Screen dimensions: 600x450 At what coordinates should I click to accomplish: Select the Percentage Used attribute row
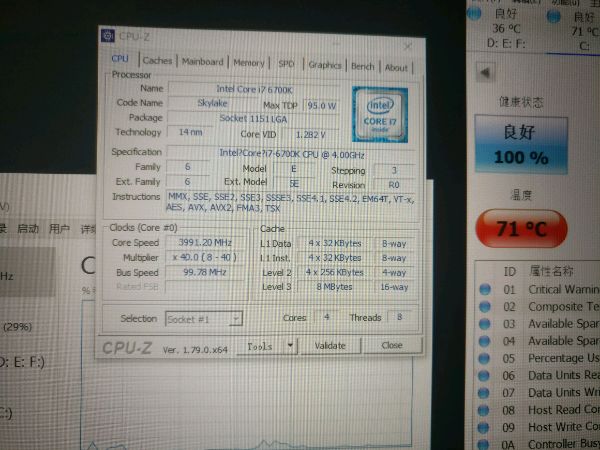point(538,358)
